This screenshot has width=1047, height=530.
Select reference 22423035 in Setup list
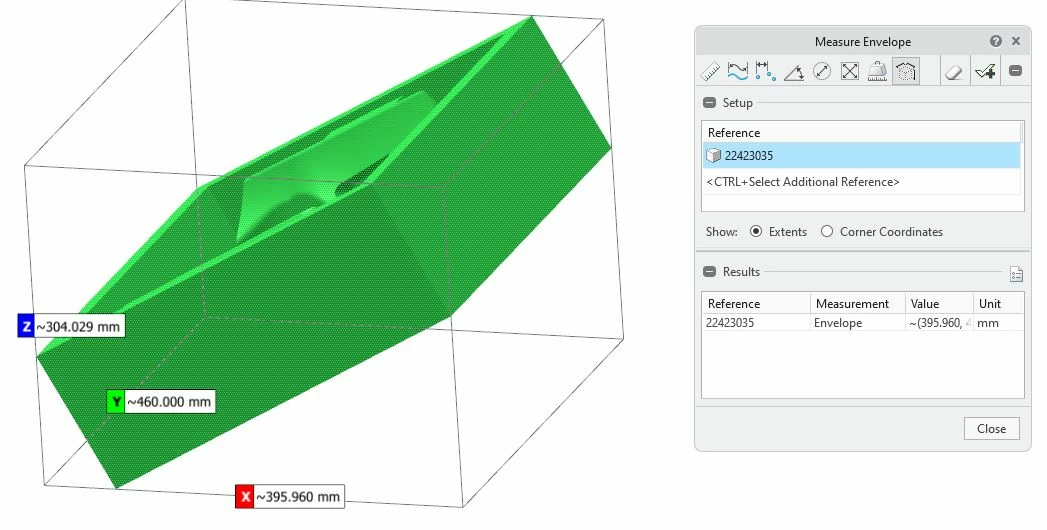pyautogui.click(x=861, y=156)
